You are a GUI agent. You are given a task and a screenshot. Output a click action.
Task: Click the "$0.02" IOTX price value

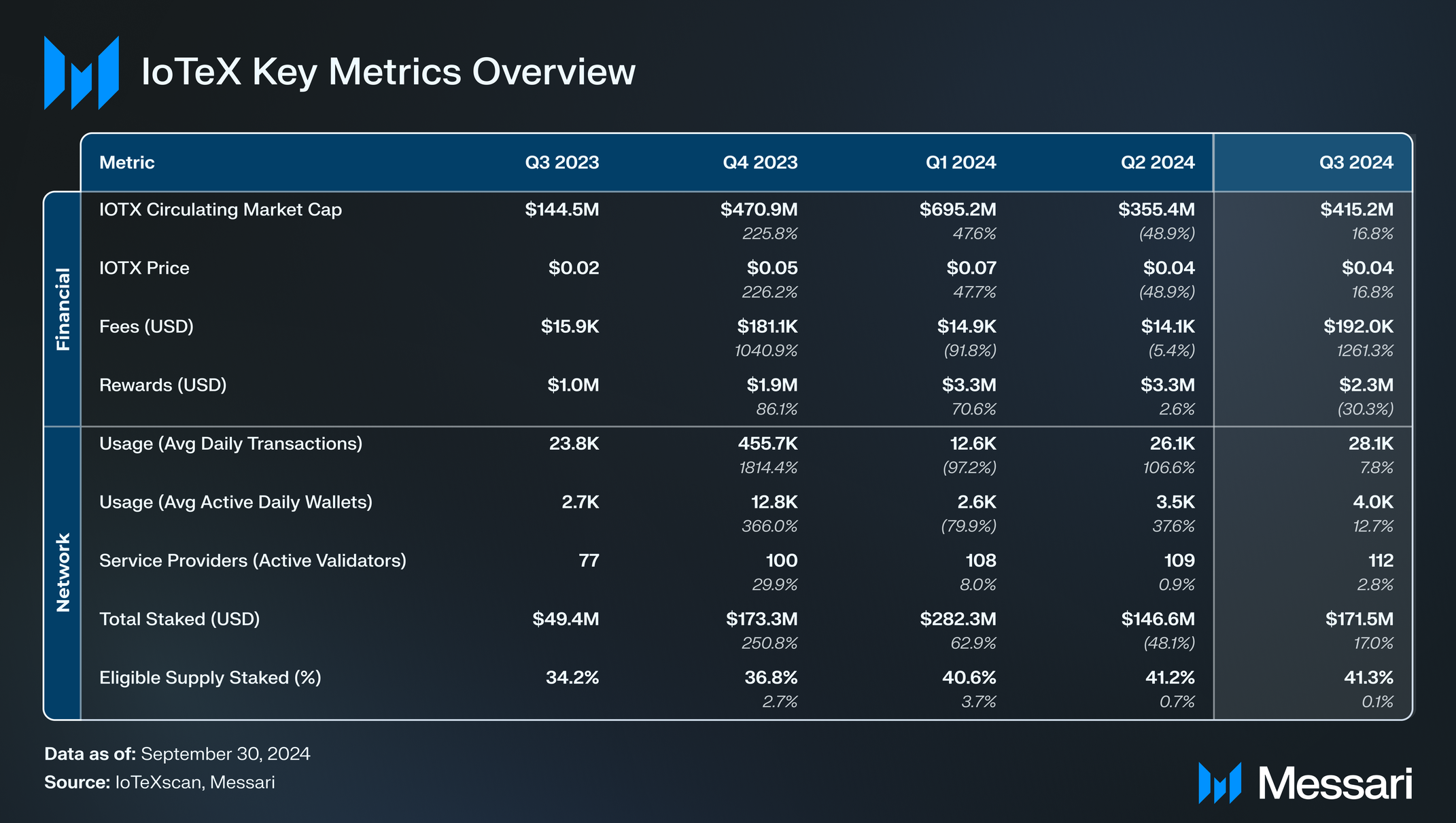click(x=574, y=268)
